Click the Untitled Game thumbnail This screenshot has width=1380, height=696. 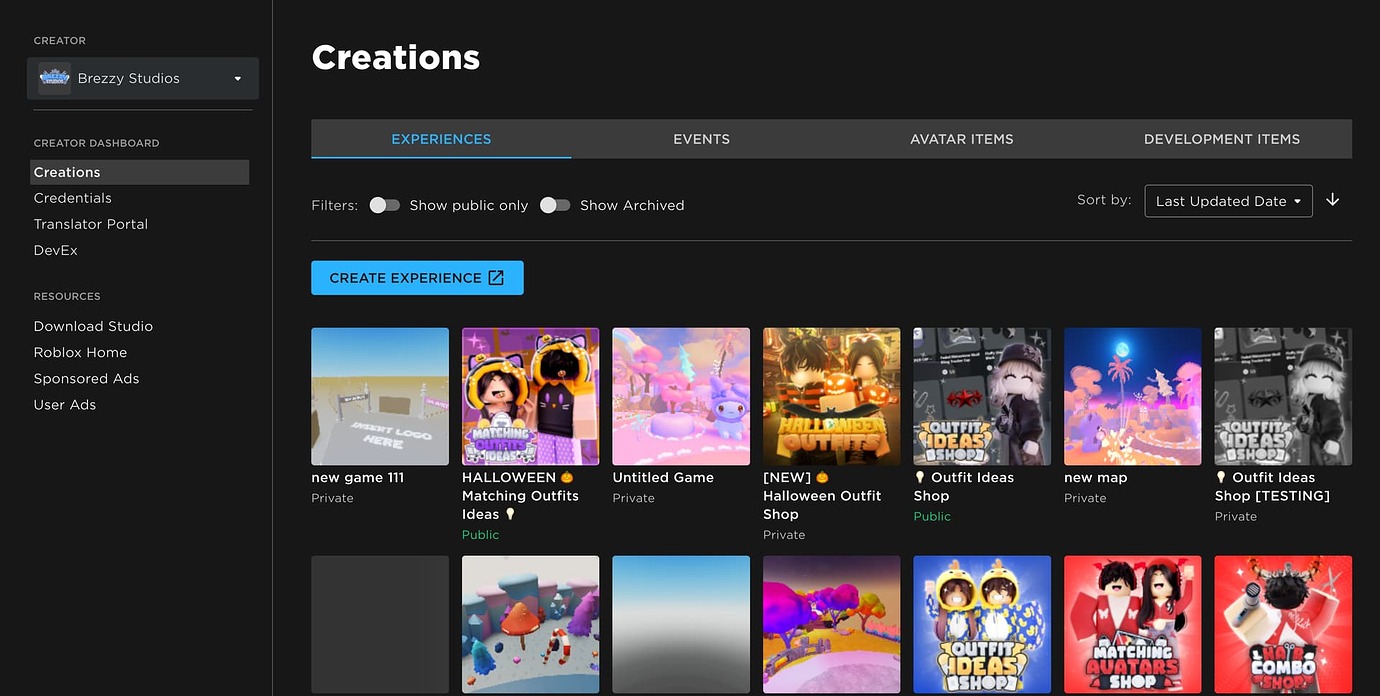(681, 396)
